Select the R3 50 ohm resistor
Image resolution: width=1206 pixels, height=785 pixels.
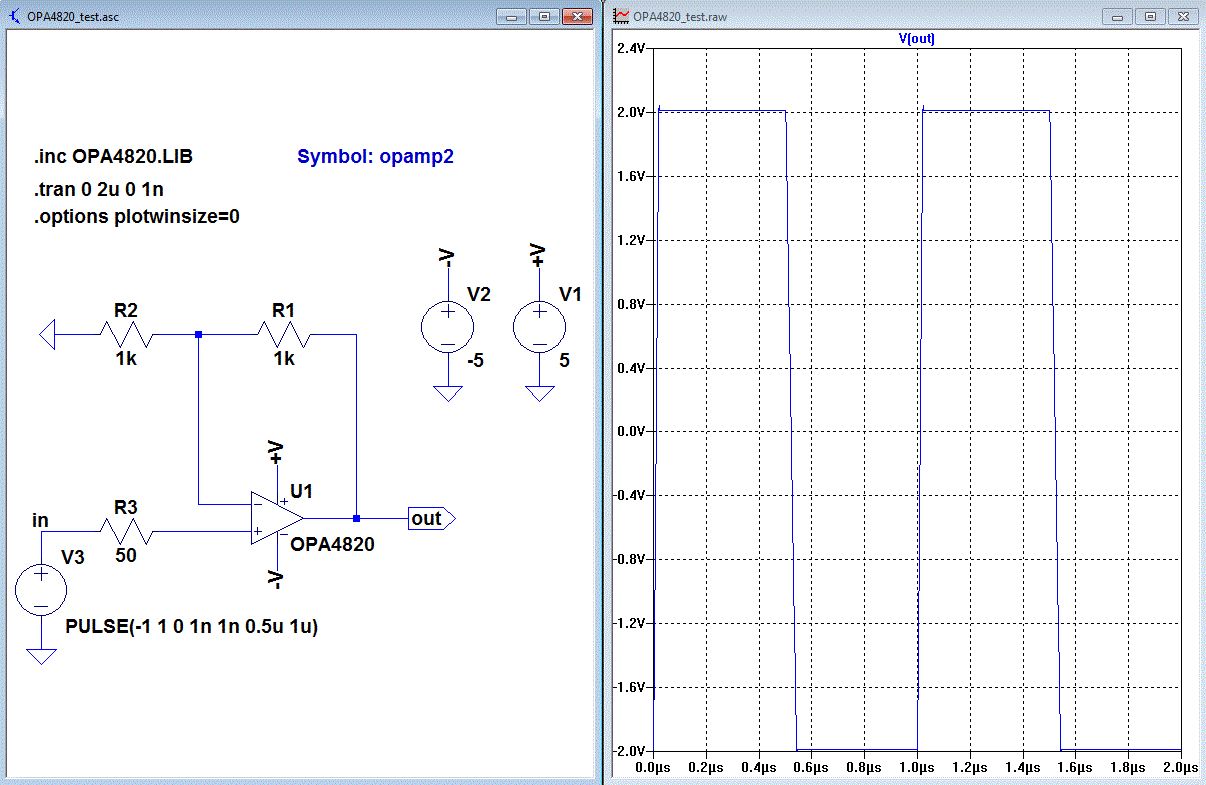click(x=125, y=531)
